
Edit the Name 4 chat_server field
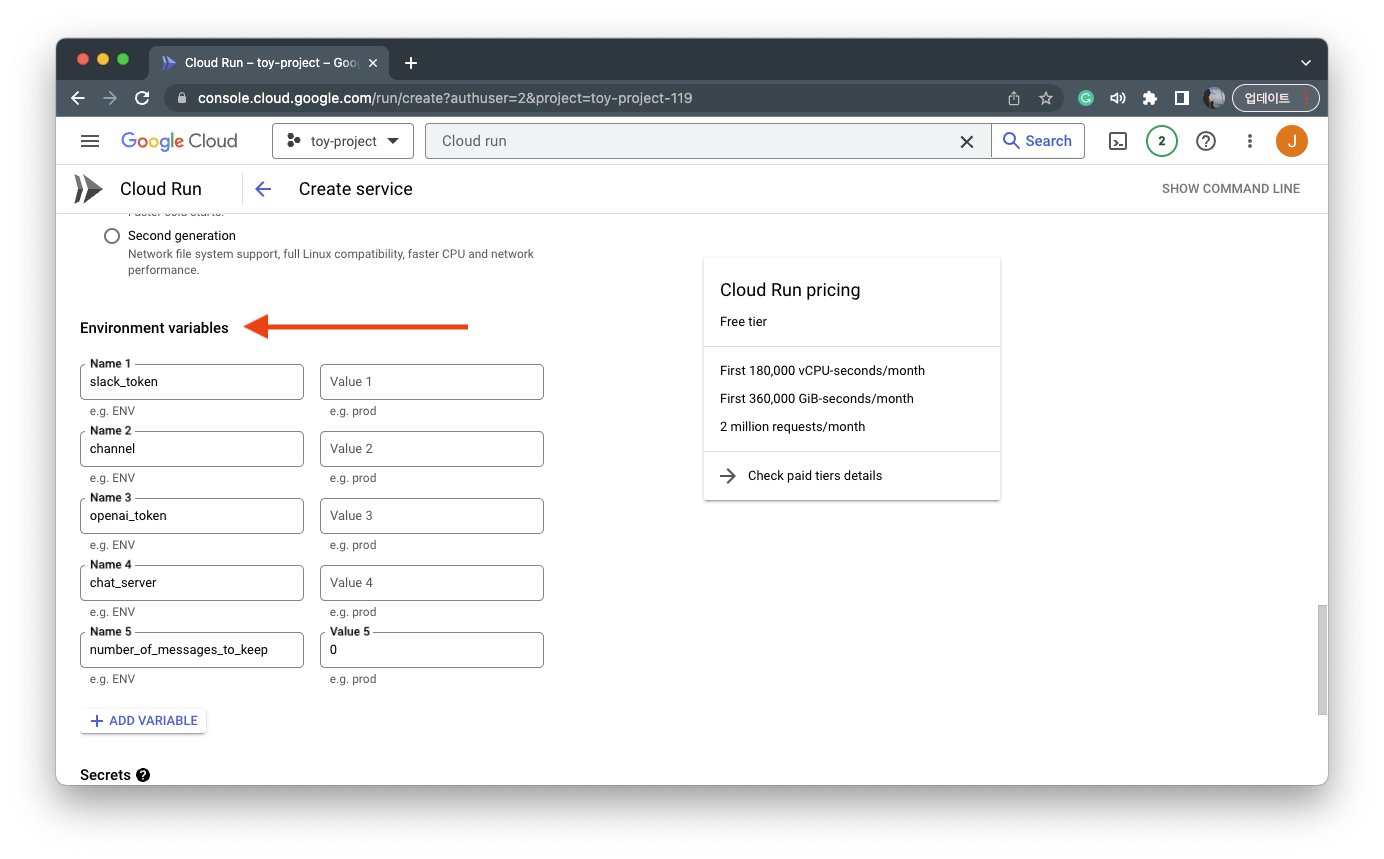192,583
